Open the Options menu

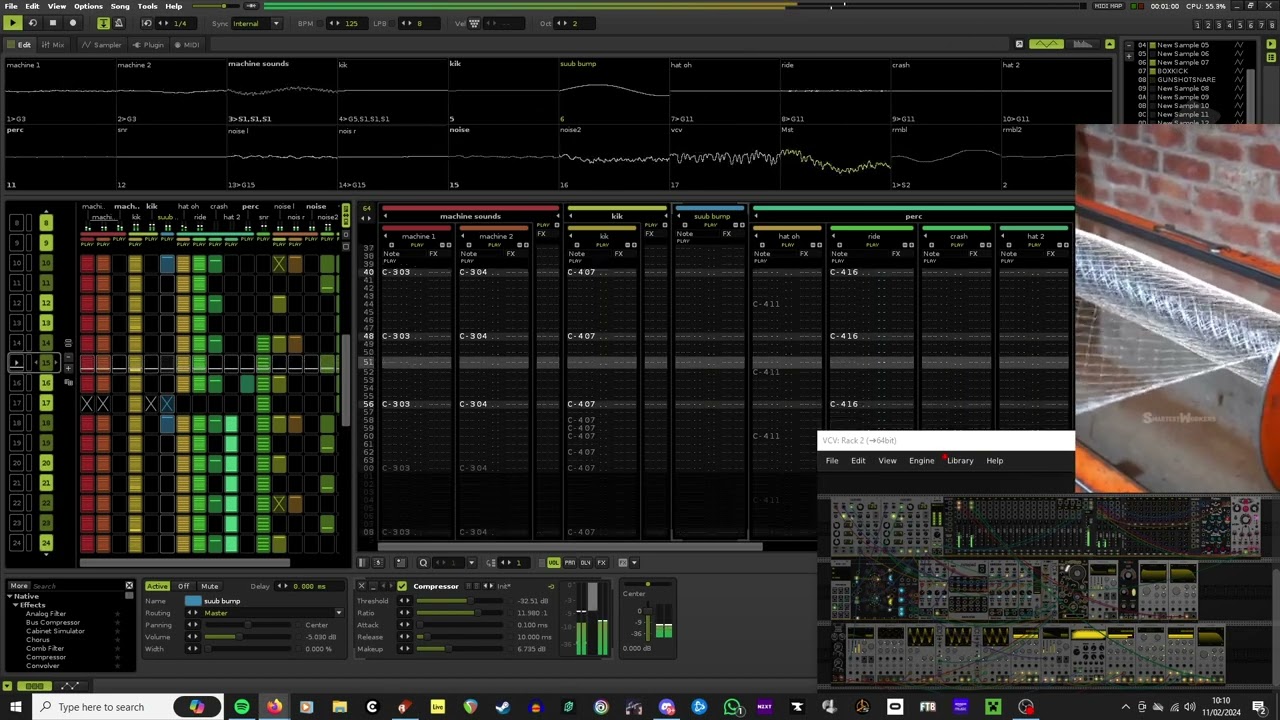click(x=88, y=6)
